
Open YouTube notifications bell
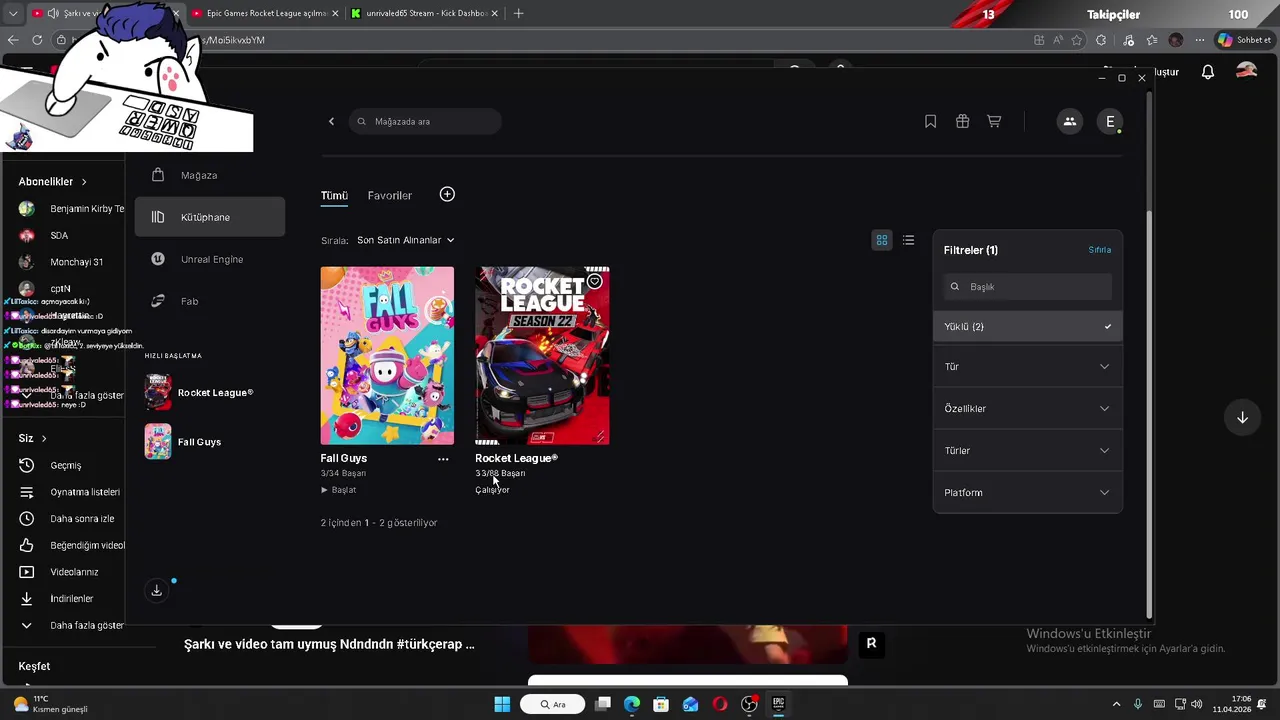pos(1208,72)
